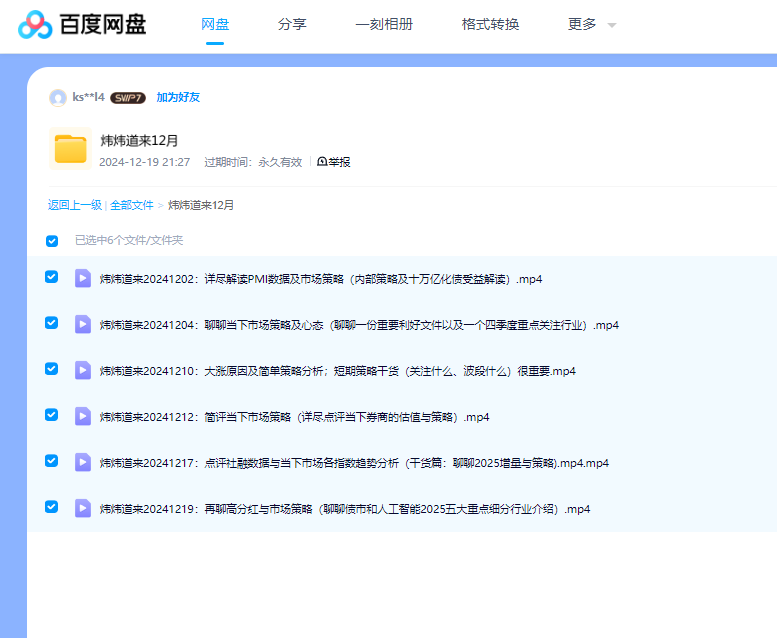Click video icon of the 20241210 file
The width and height of the screenshot is (777, 638).
point(83,370)
